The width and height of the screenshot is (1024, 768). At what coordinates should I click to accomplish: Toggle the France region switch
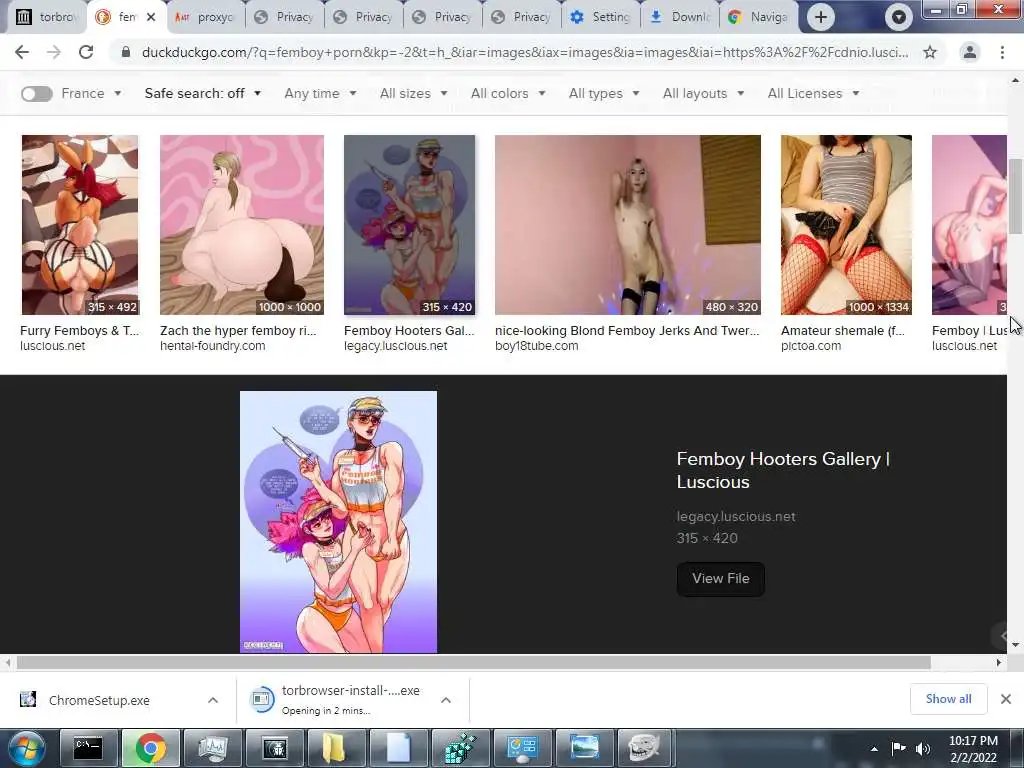tap(37, 94)
